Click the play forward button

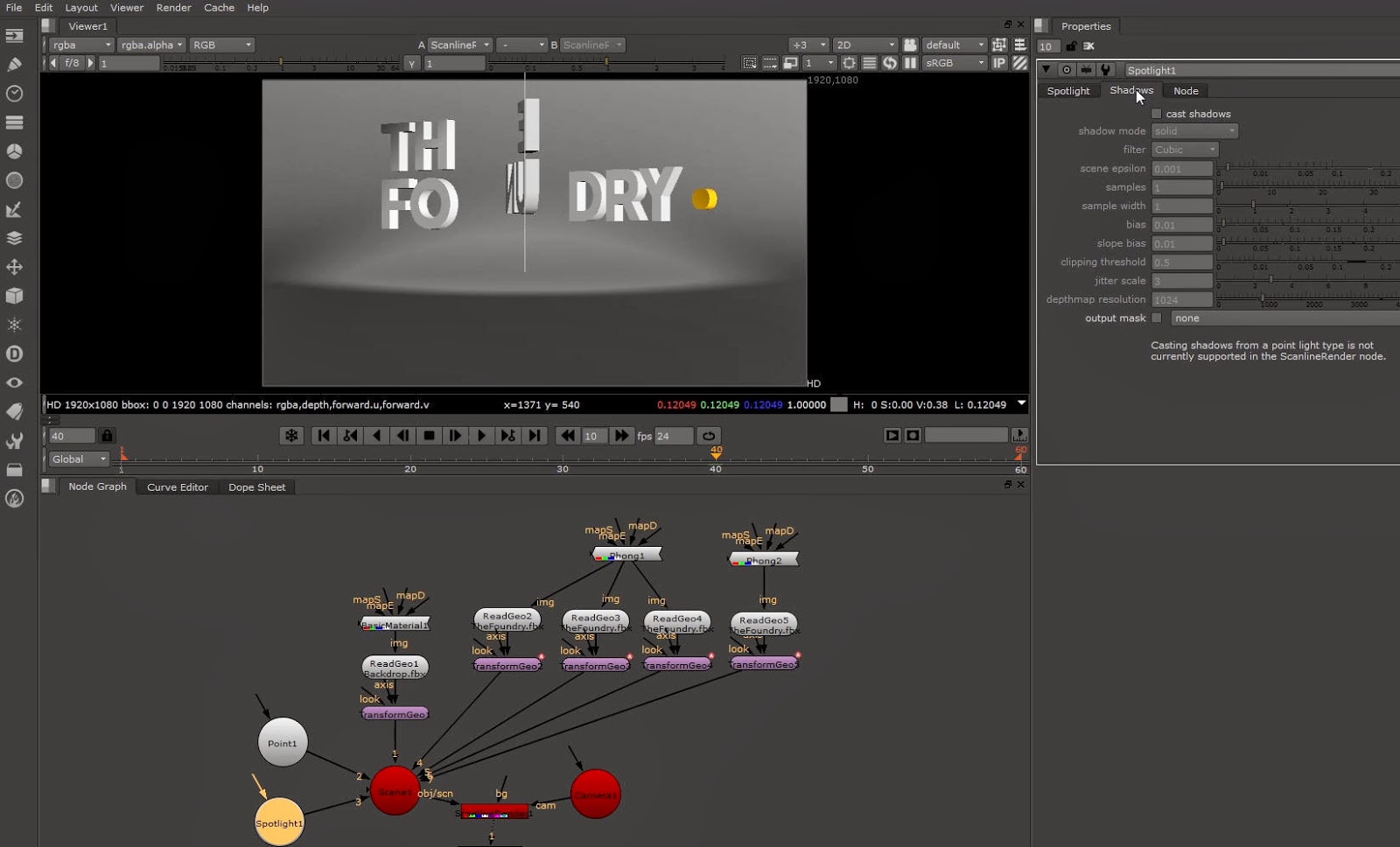(481, 436)
